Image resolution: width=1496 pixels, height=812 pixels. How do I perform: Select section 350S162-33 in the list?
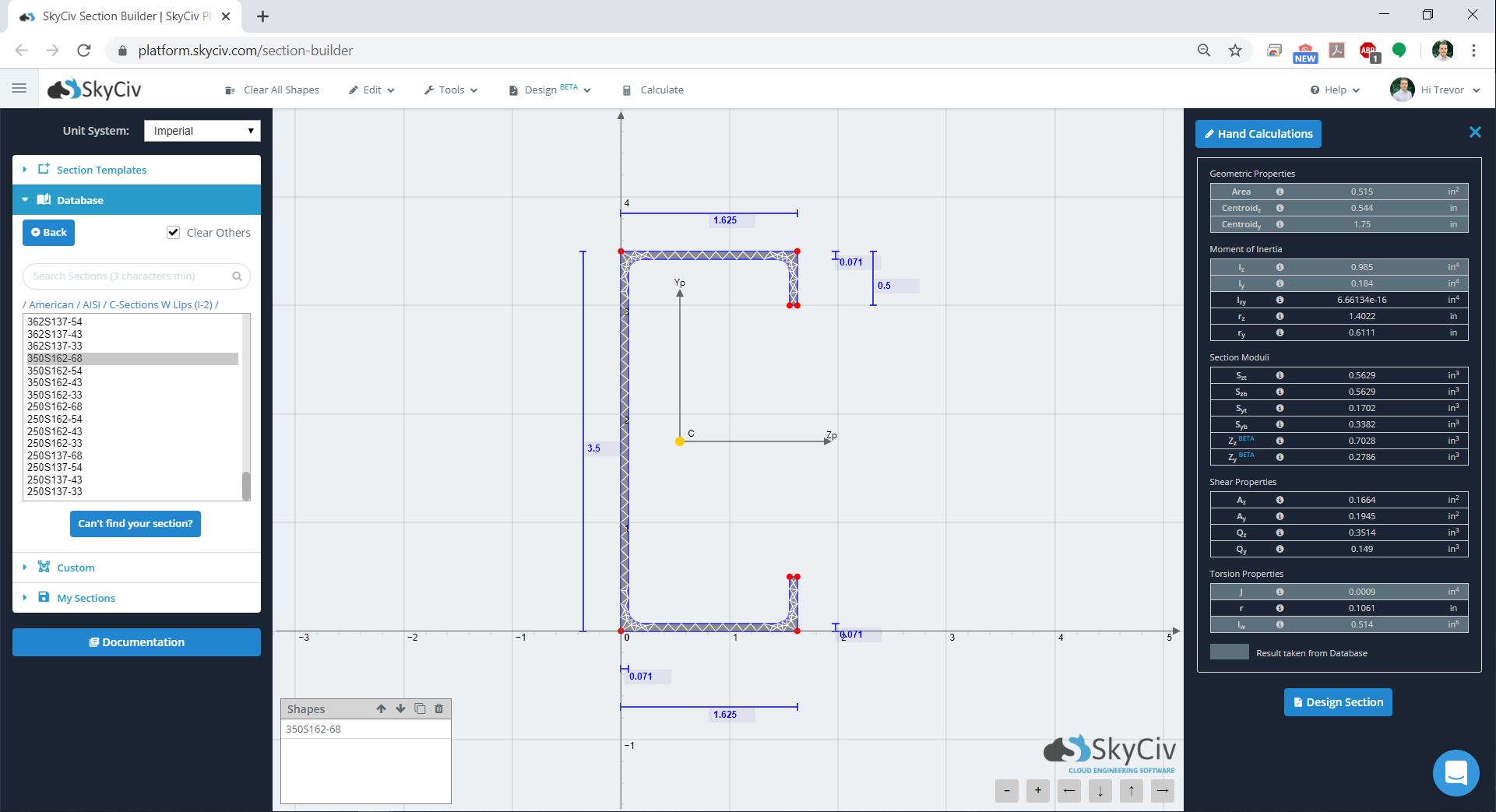tap(132, 395)
